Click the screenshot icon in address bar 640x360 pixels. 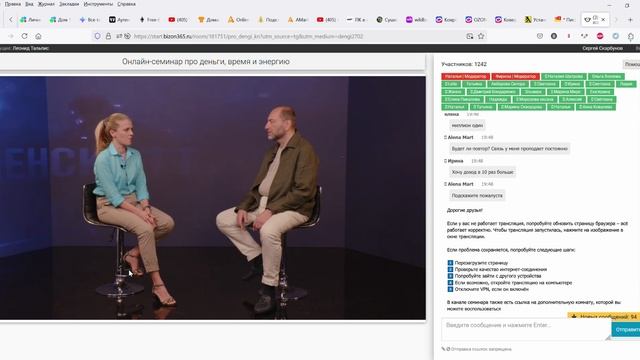coord(469,36)
